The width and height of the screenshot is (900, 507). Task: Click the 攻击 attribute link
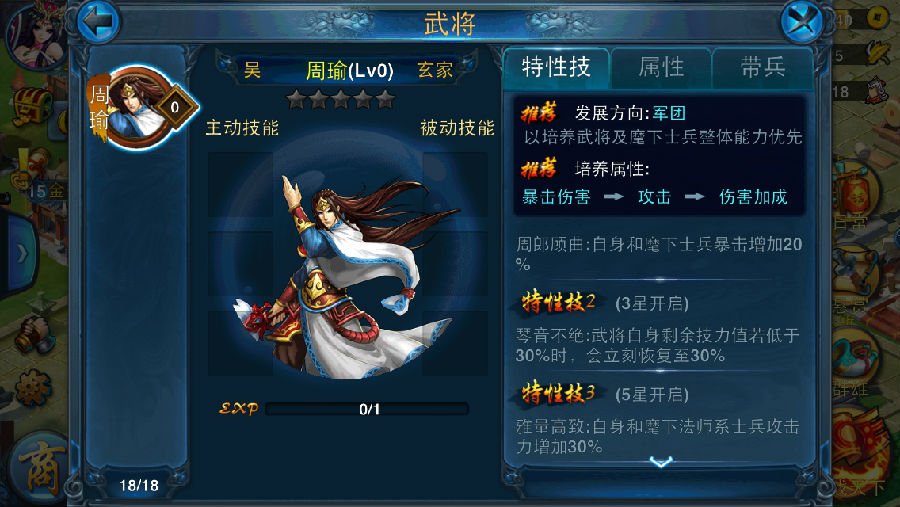[x=654, y=197]
